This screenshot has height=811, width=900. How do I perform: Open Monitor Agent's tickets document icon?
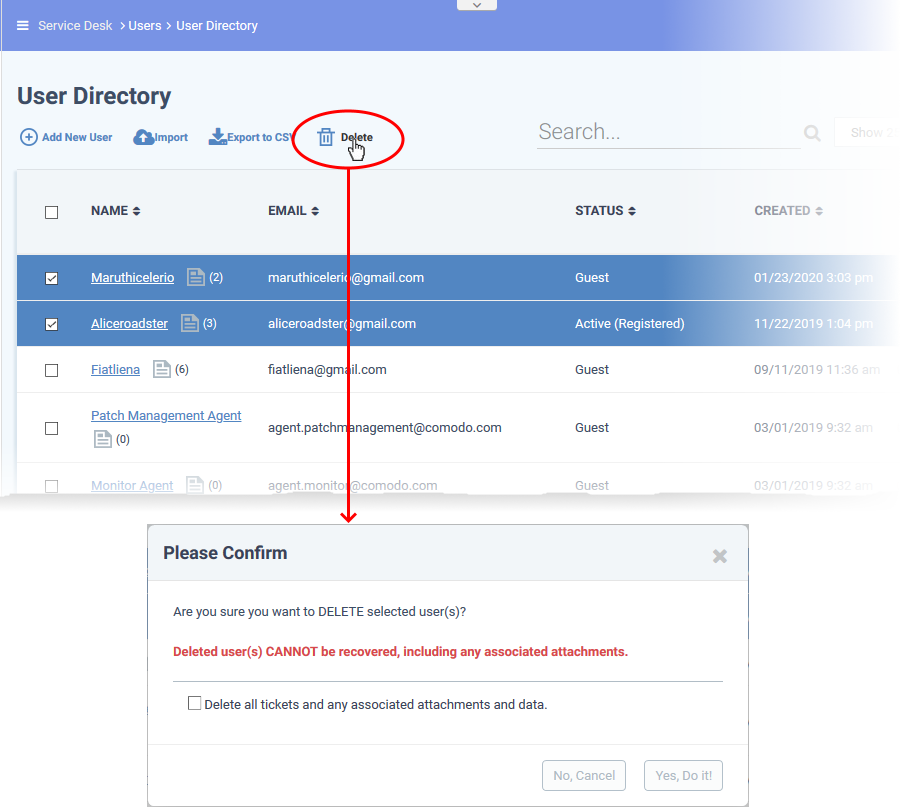(x=195, y=485)
